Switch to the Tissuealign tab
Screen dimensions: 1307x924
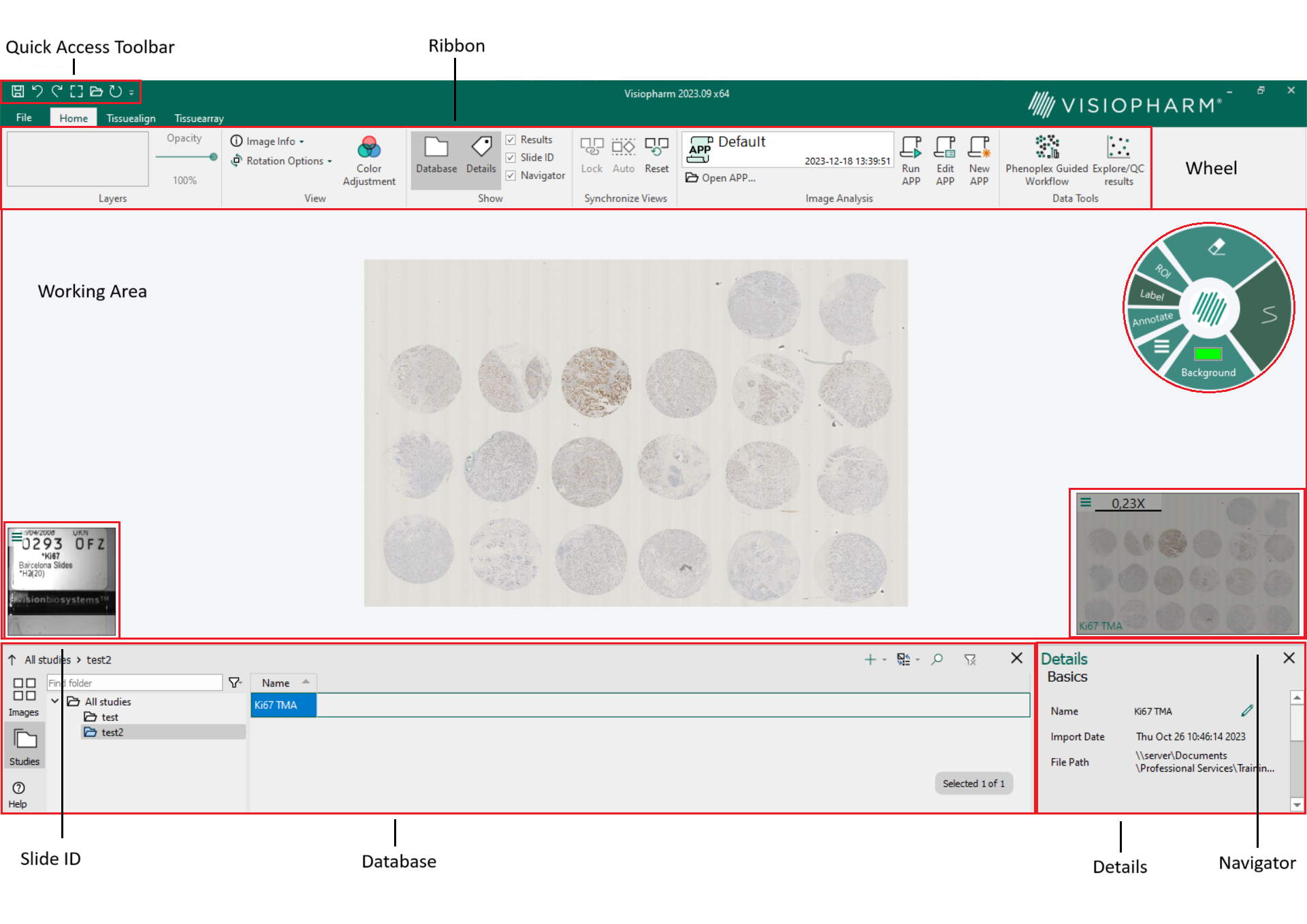click(131, 118)
